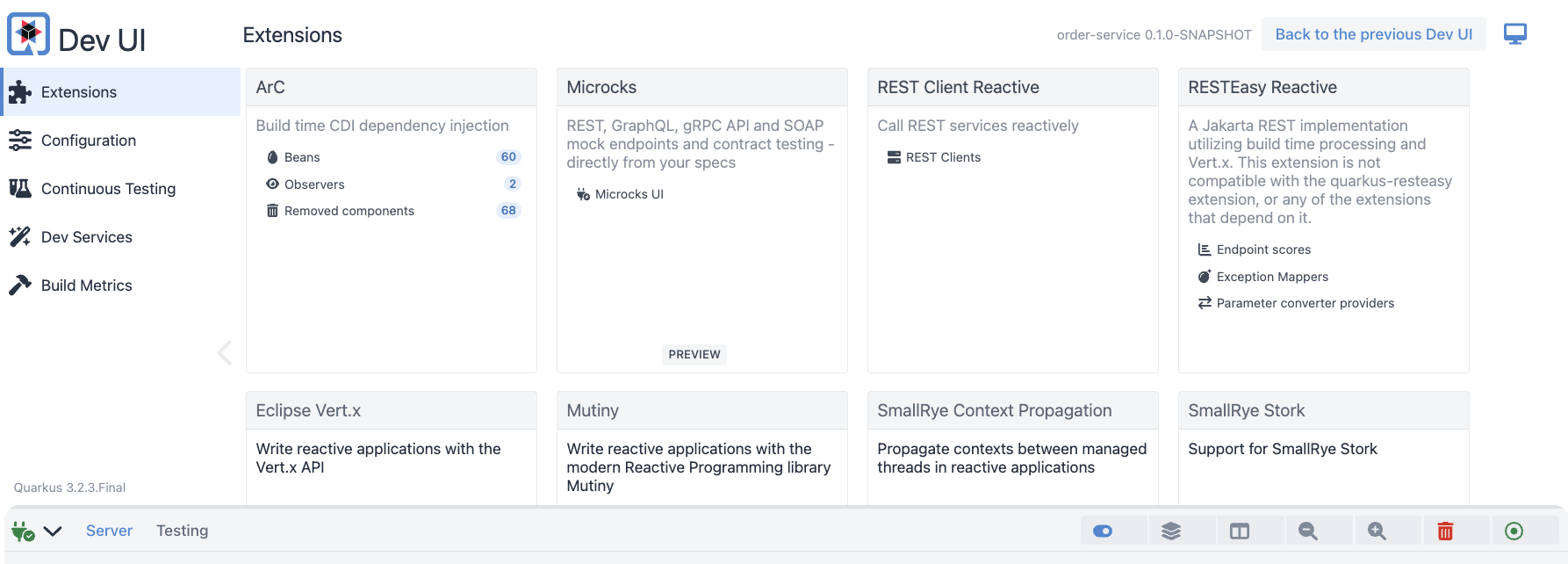Click the Eclipse Vert.x card title
Image resolution: width=1568 pixels, height=564 pixels.
tap(308, 410)
